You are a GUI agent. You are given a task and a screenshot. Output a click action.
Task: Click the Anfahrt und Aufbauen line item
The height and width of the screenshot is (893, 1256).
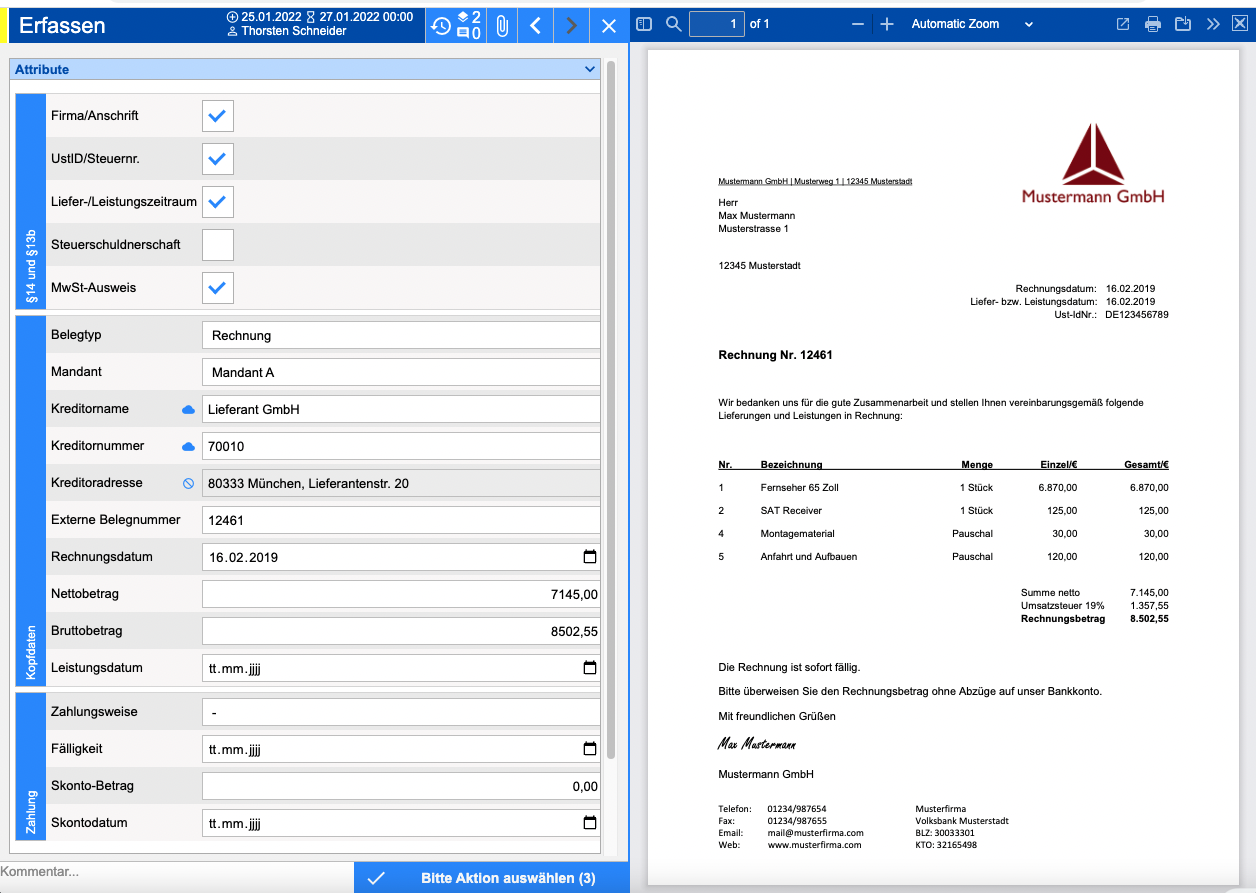point(808,557)
